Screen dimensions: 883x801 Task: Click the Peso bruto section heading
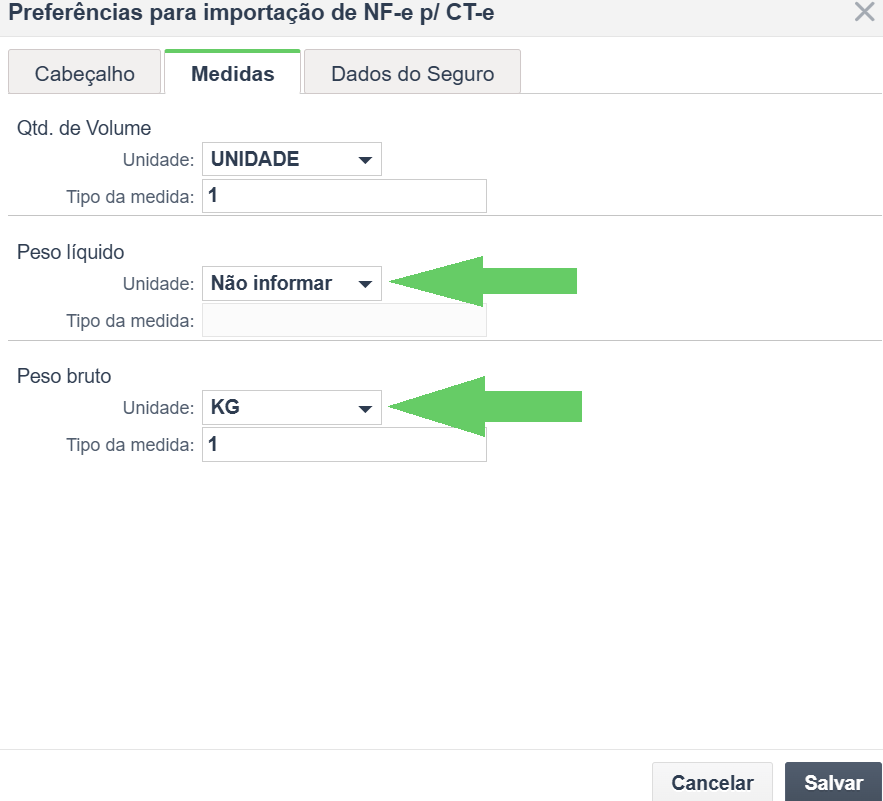tap(64, 376)
